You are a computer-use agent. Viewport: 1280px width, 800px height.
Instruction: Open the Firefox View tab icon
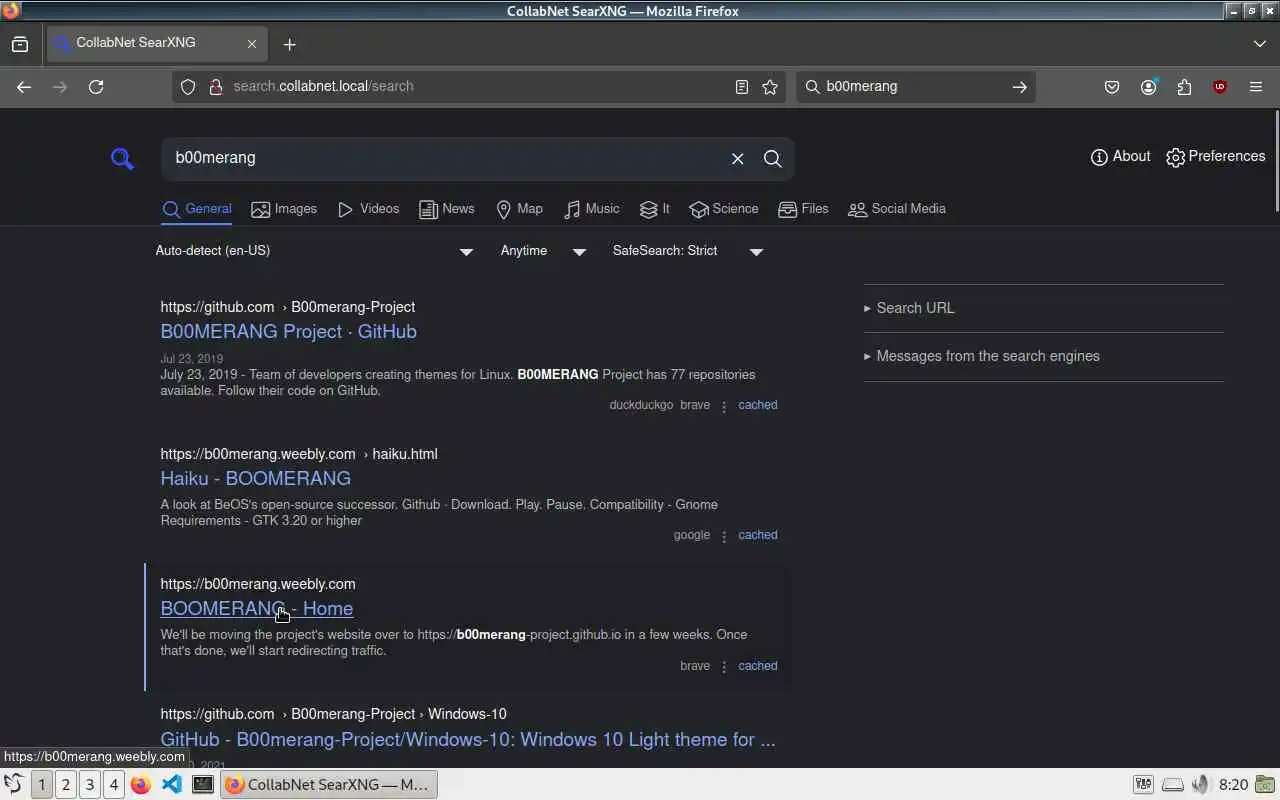coord(20,44)
